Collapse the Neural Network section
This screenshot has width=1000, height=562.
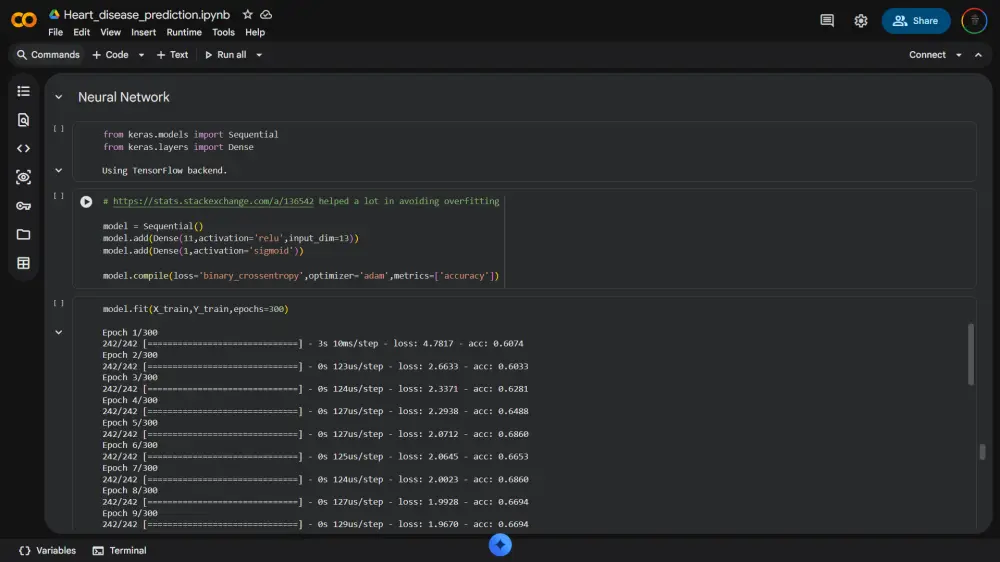tap(59, 97)
